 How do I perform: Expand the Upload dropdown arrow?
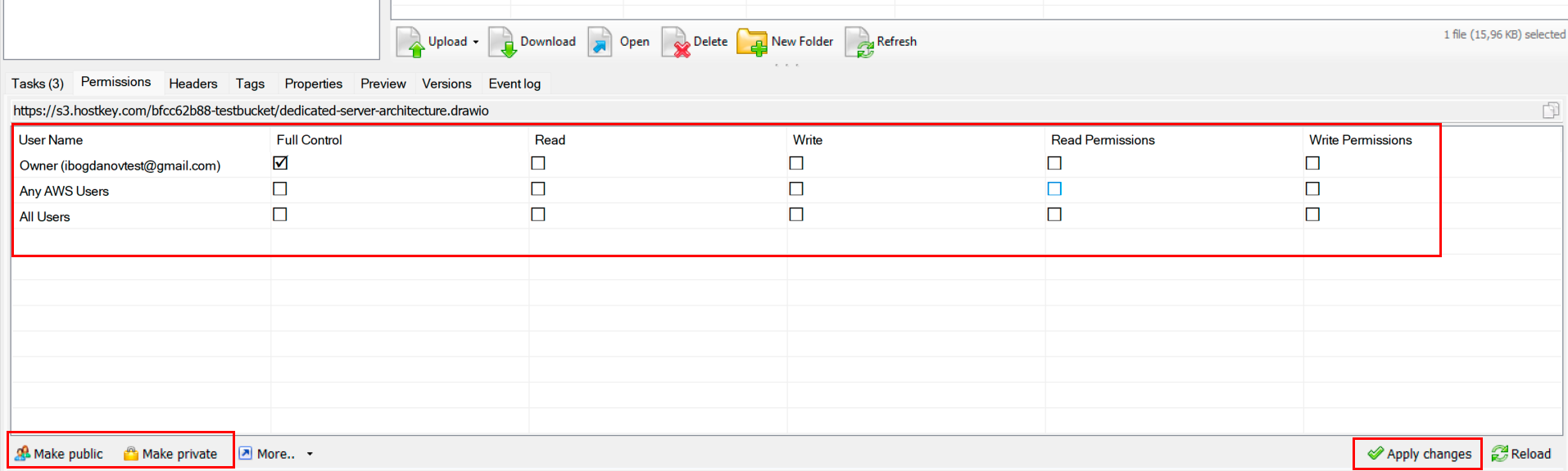(476, 42)
